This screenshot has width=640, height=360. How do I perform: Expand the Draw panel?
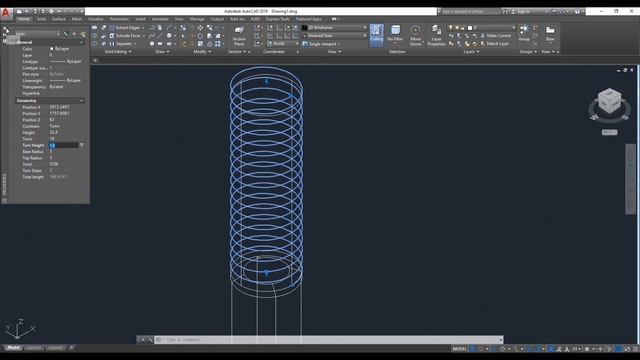[x=162, y=52]
